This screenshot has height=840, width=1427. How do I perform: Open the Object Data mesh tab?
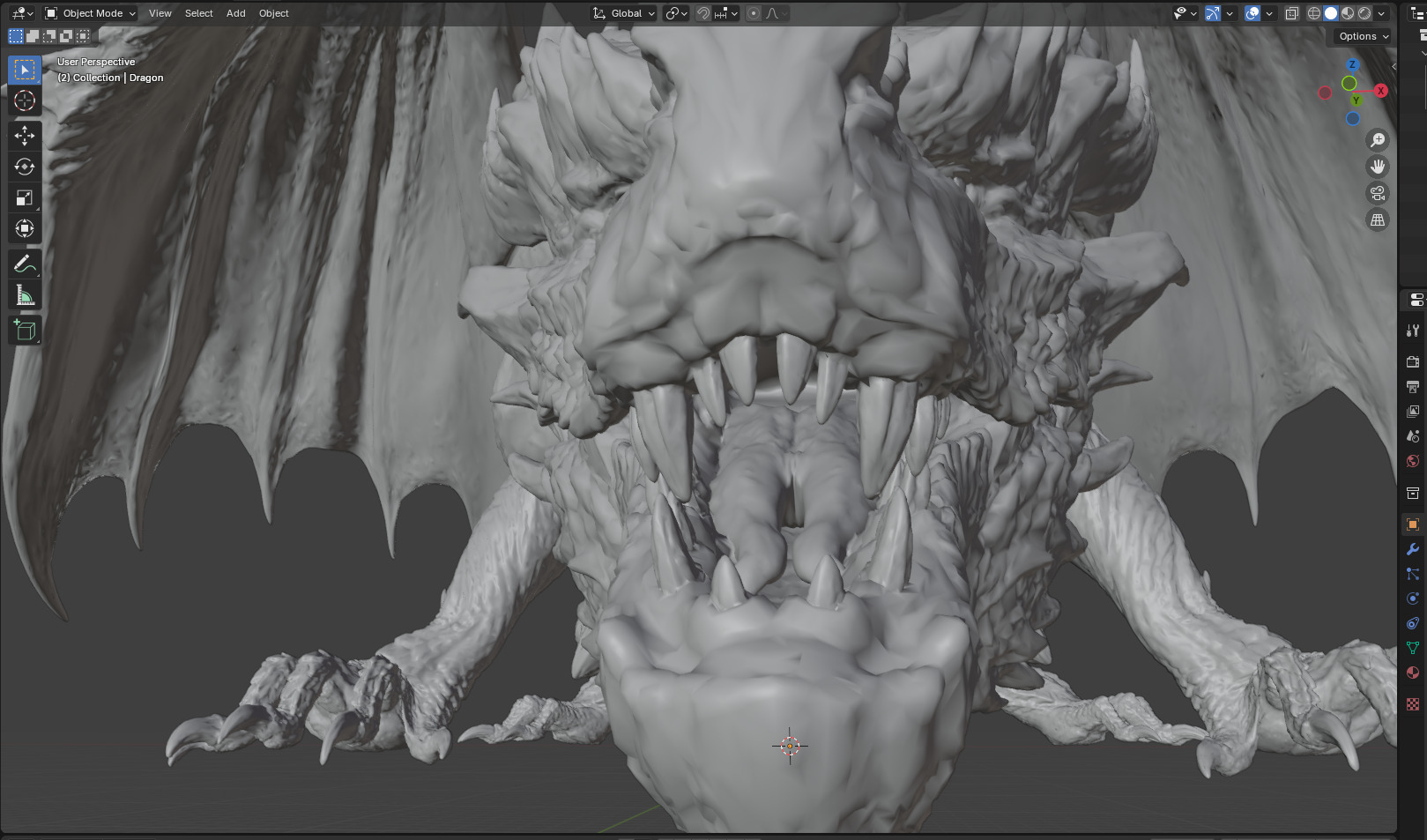1413,648
